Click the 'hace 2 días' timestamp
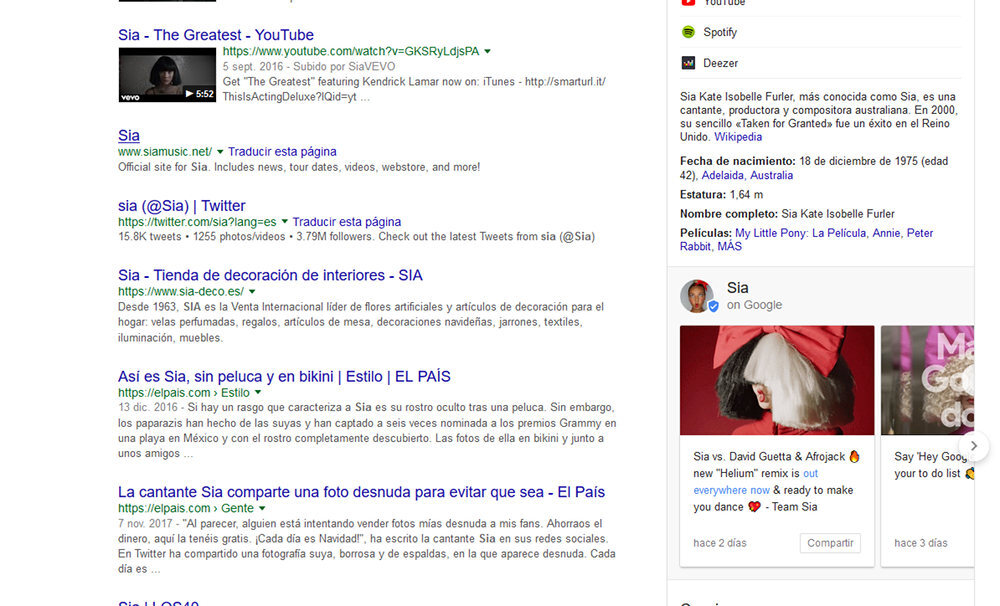Viewport: 1000px width, 606px height. click(720, 543)
